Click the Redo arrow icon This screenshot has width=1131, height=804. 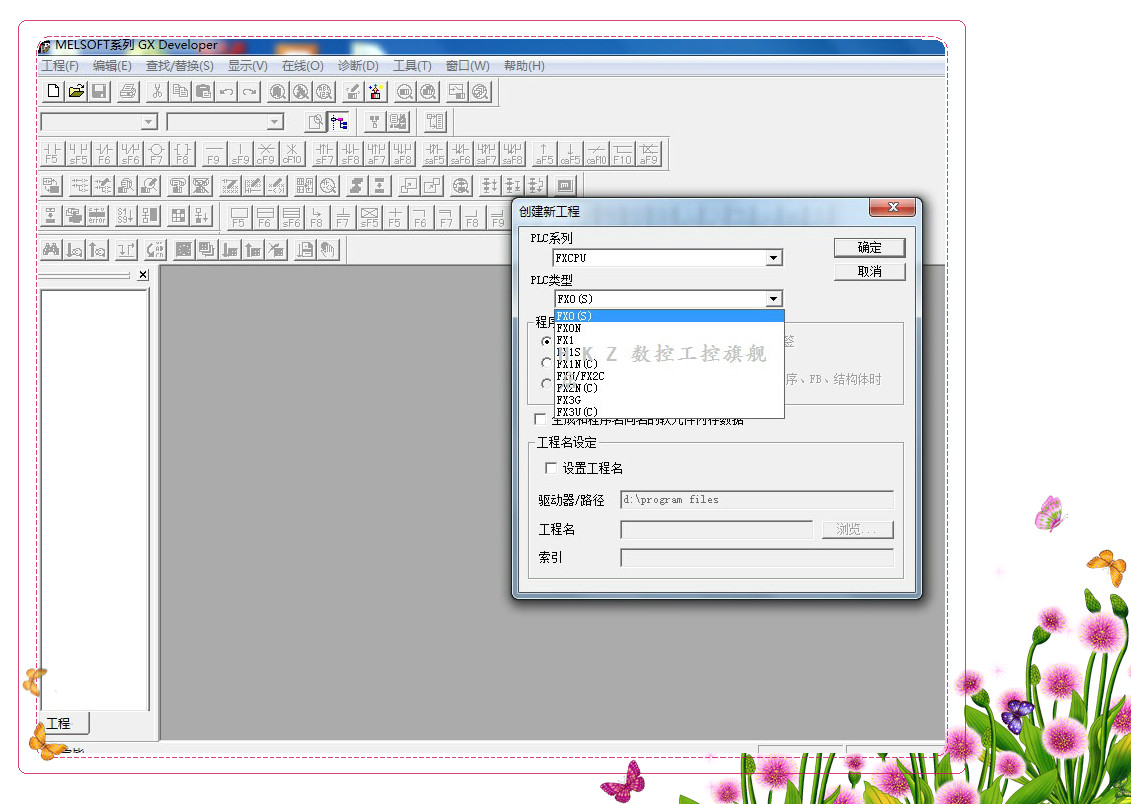[250, 92]
